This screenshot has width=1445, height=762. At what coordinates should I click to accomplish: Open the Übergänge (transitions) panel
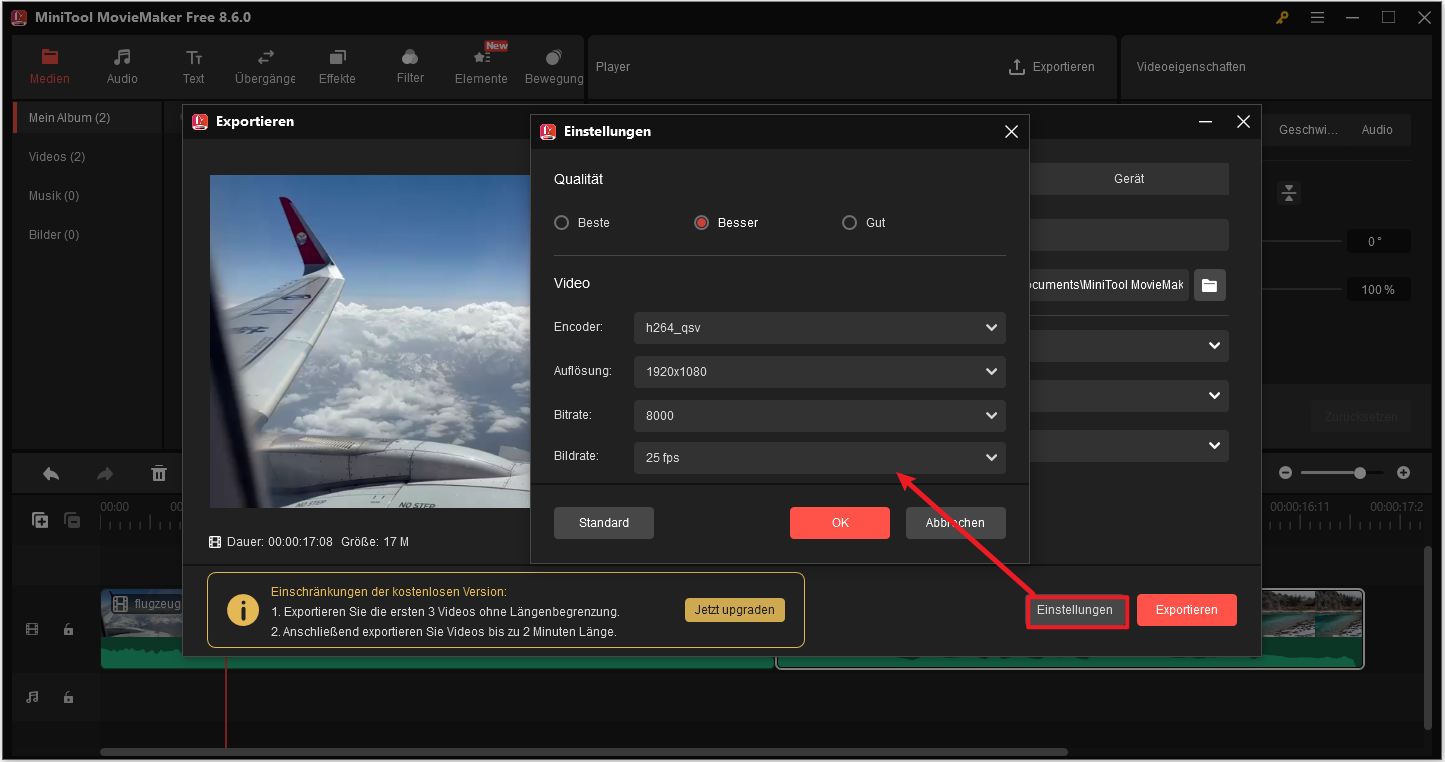tap(264, 65)
